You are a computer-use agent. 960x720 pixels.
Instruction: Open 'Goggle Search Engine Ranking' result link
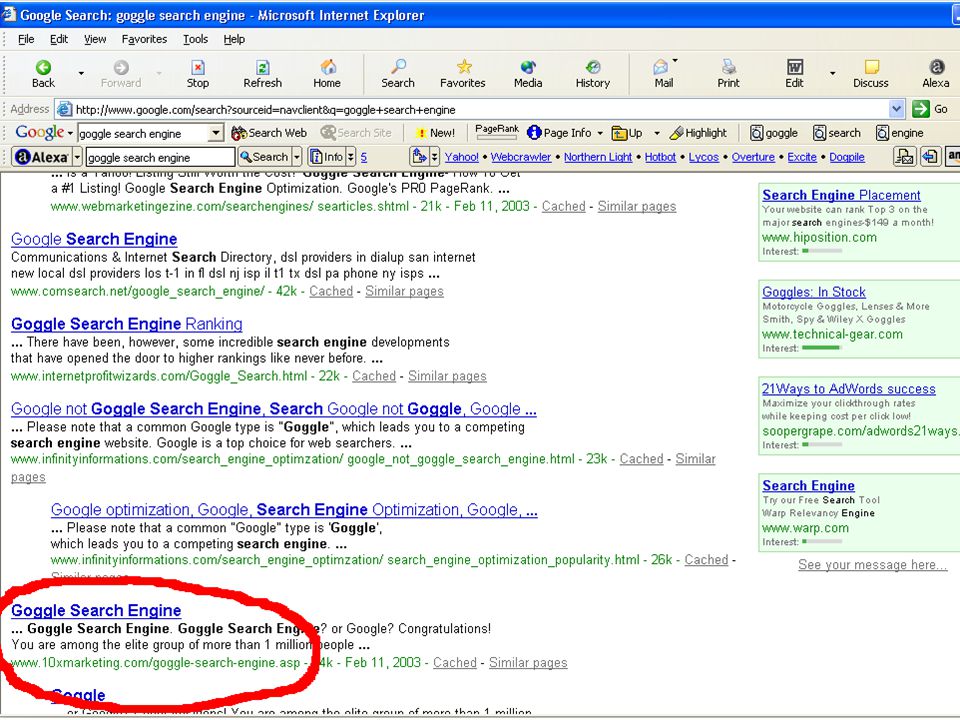point(127,324)
